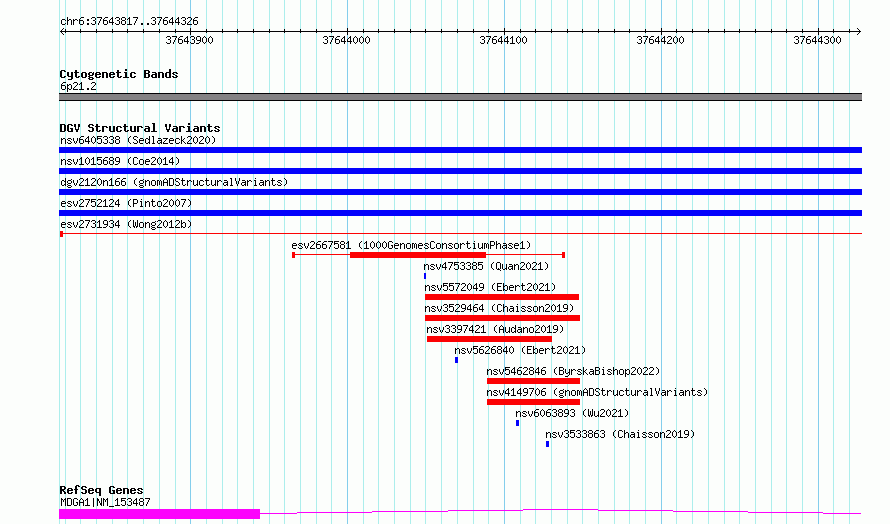Screen dimensions: 890x524
Task: Click the 37643900 ruler position
Action: 190,40
